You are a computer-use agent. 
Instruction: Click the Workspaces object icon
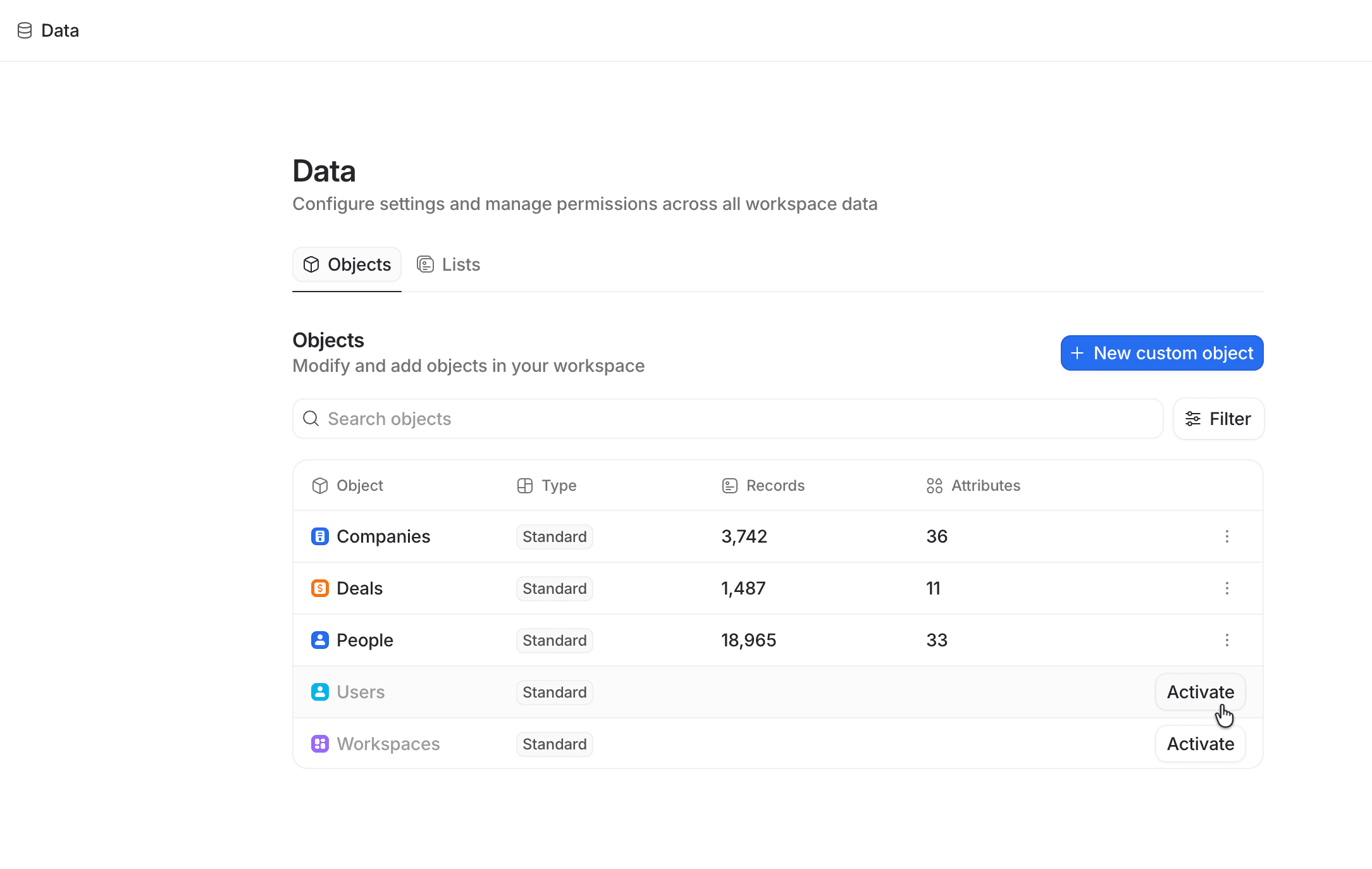click(320, 744)
